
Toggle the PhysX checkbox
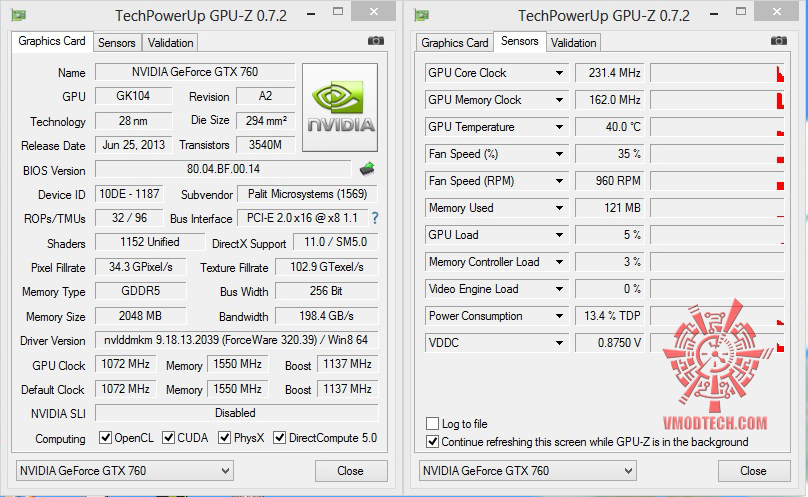point(224,438)
